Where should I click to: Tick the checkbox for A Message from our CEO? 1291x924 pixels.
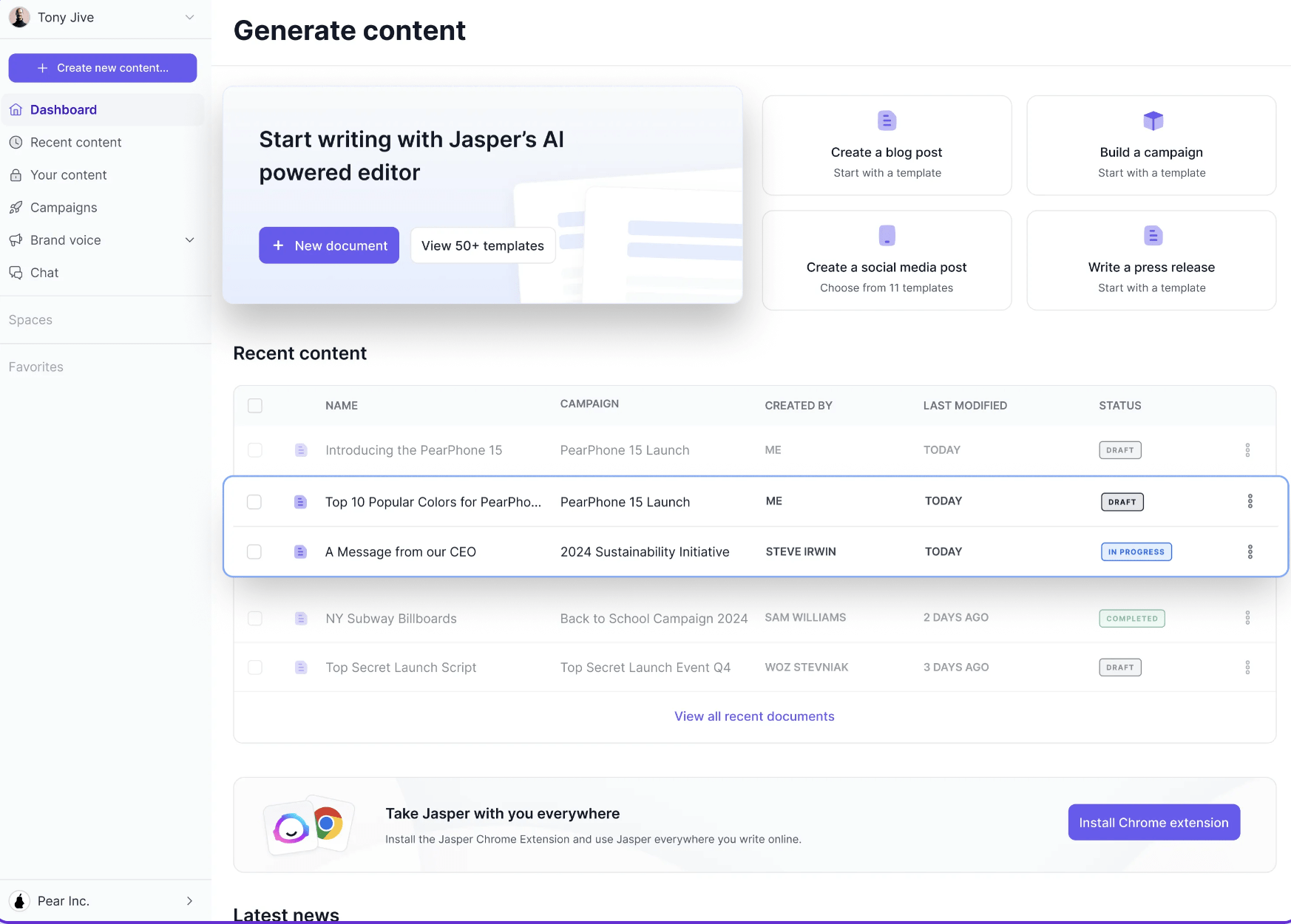[x=254, y=552]
